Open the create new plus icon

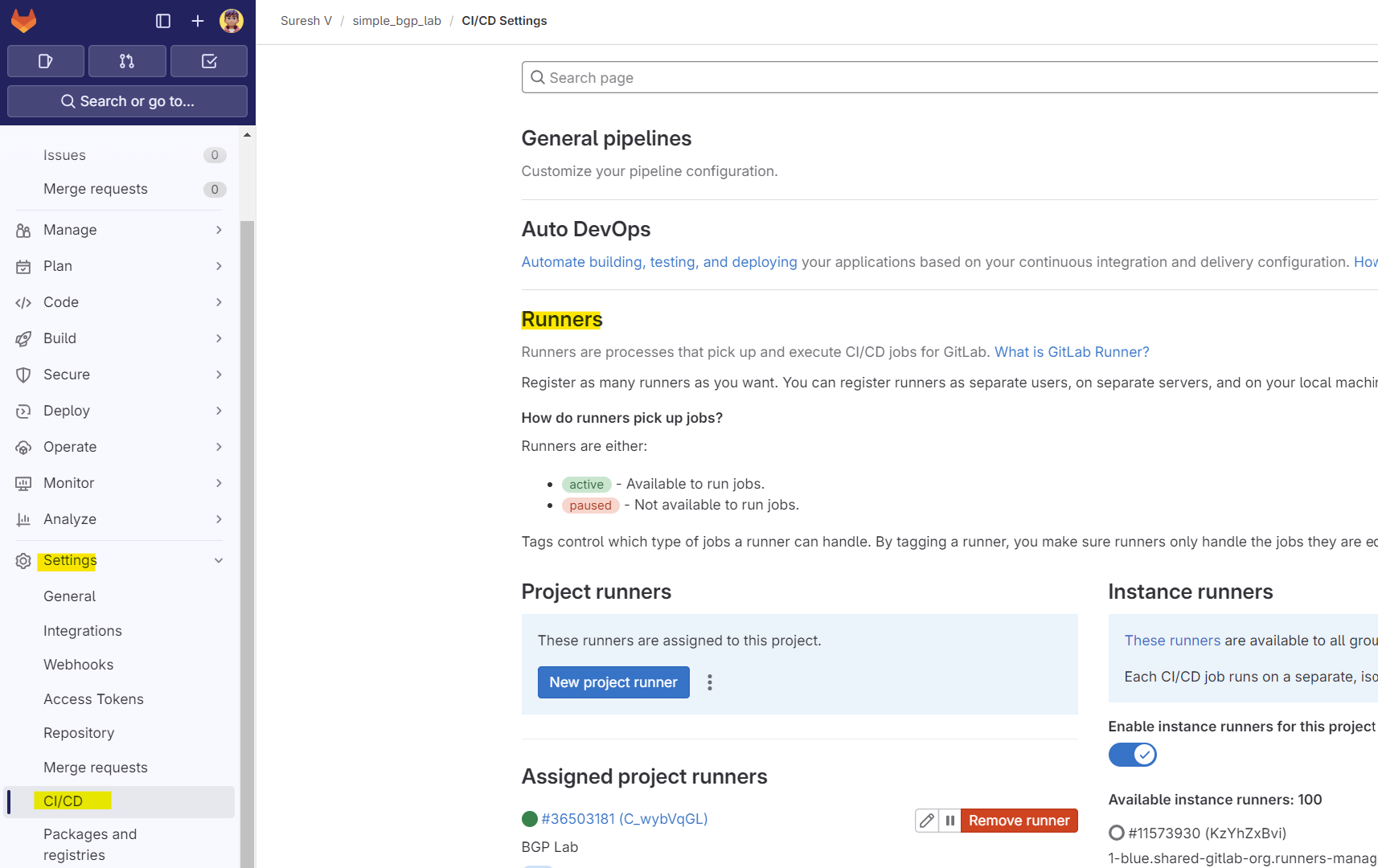[x=198, y=21]
